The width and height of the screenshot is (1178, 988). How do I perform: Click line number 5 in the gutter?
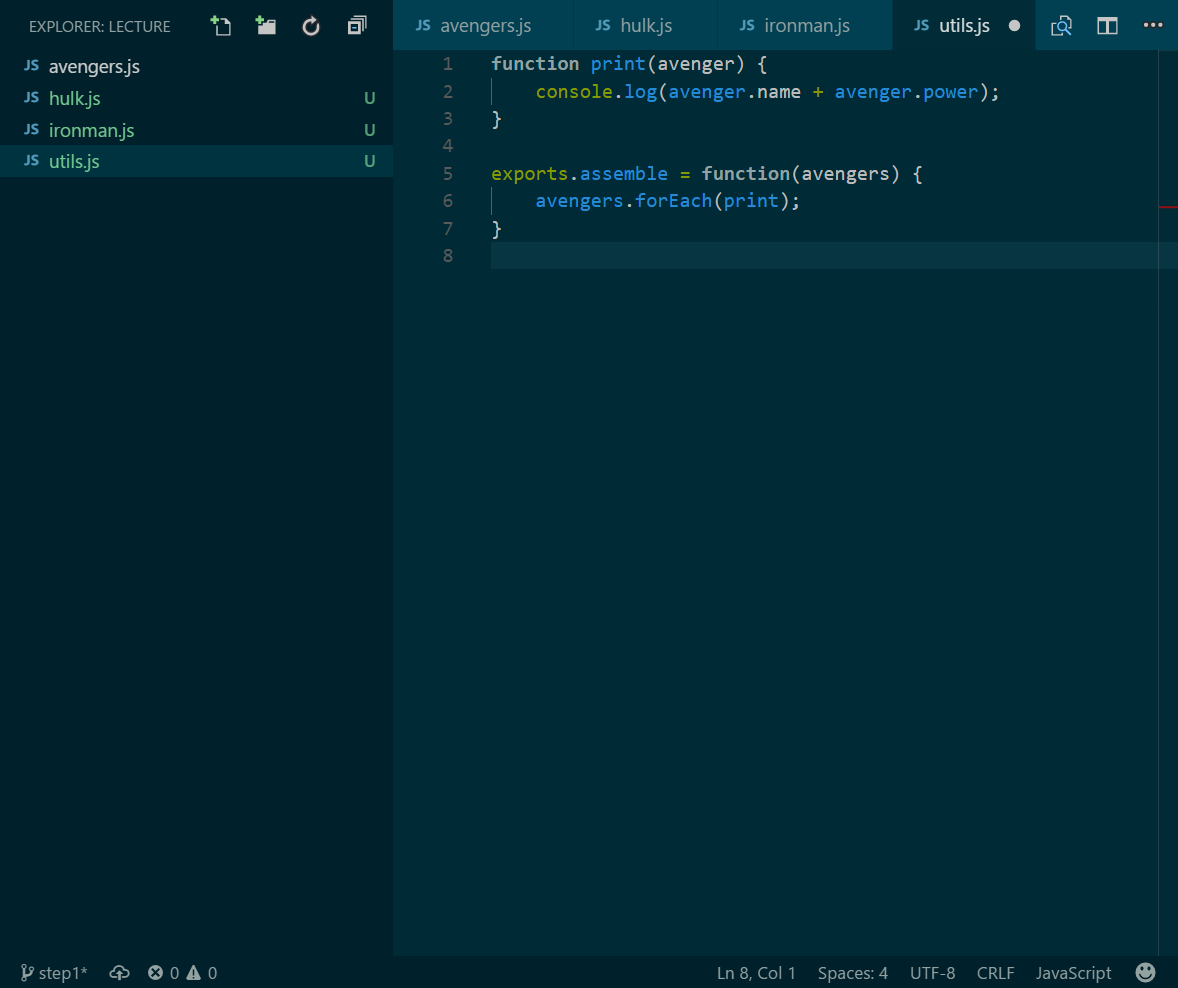point(448,174)
